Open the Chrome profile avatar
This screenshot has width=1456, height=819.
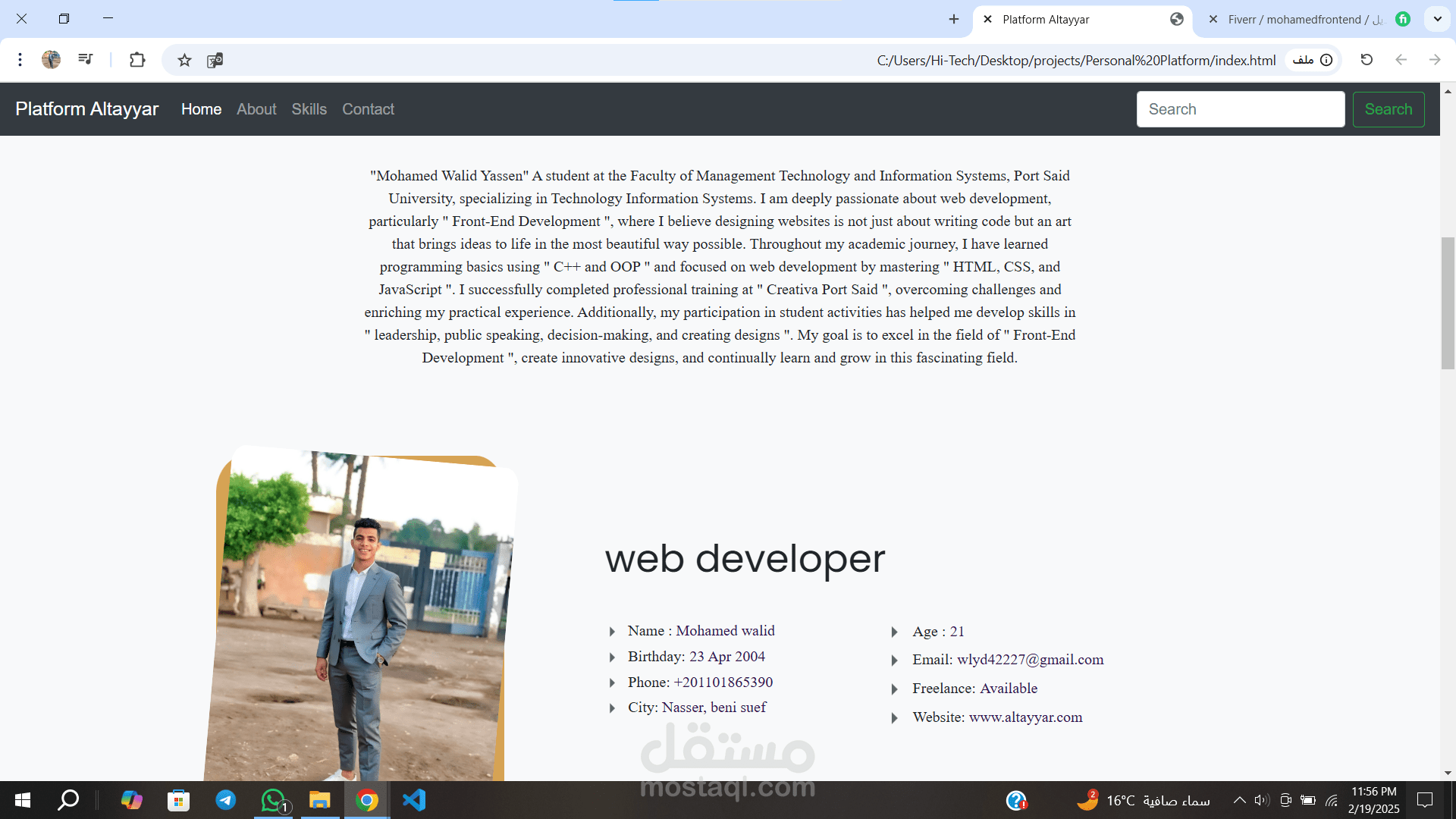[x=51, y=60]
